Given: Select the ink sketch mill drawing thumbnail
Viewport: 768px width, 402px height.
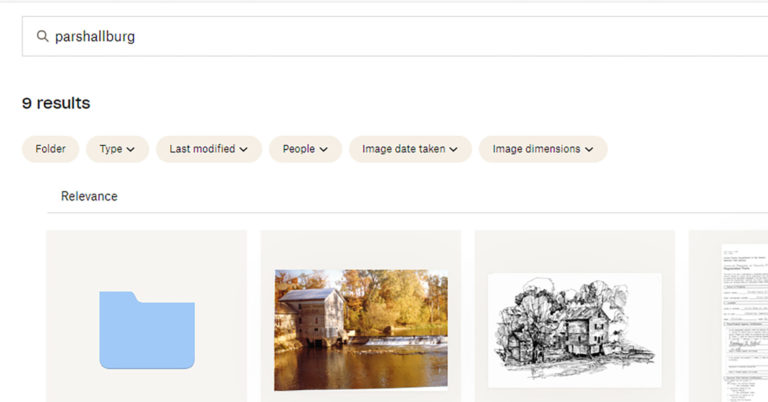Looking at the screenshot, I should 574,329.
